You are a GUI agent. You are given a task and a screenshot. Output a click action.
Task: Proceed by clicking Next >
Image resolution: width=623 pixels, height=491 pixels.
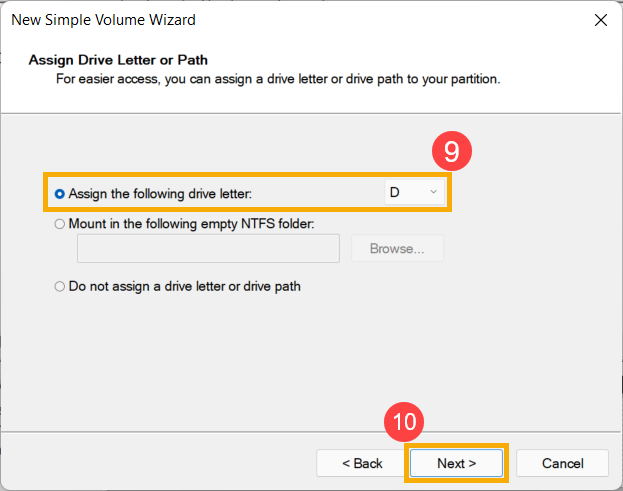pos(457,463)
